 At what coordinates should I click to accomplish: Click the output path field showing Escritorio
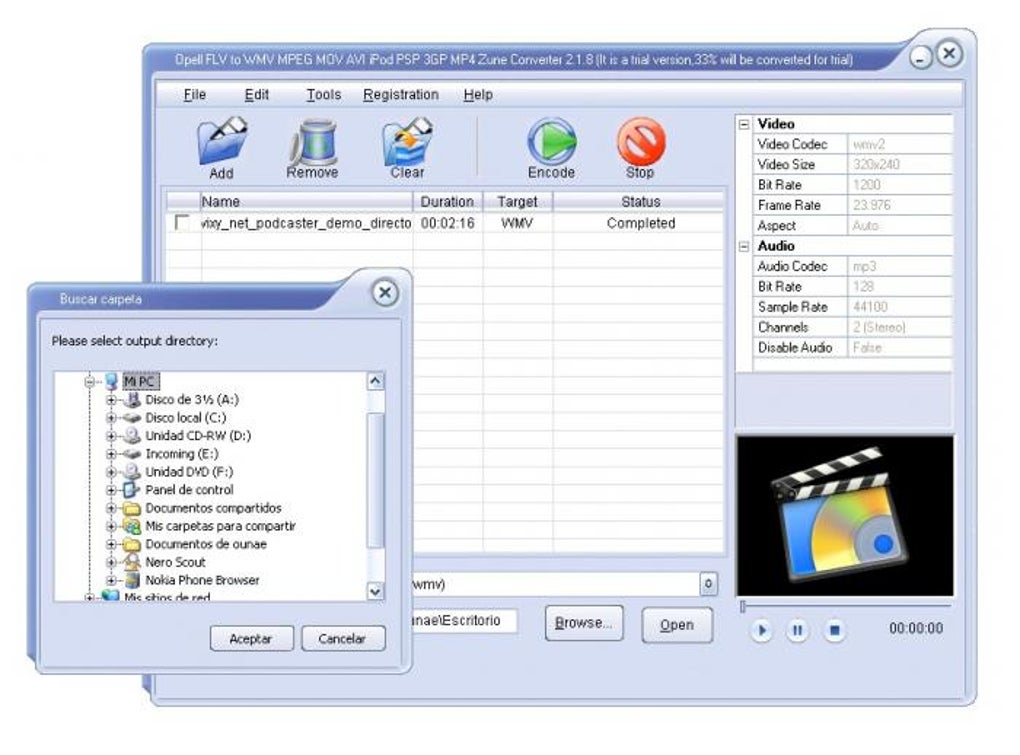point(464,621)
